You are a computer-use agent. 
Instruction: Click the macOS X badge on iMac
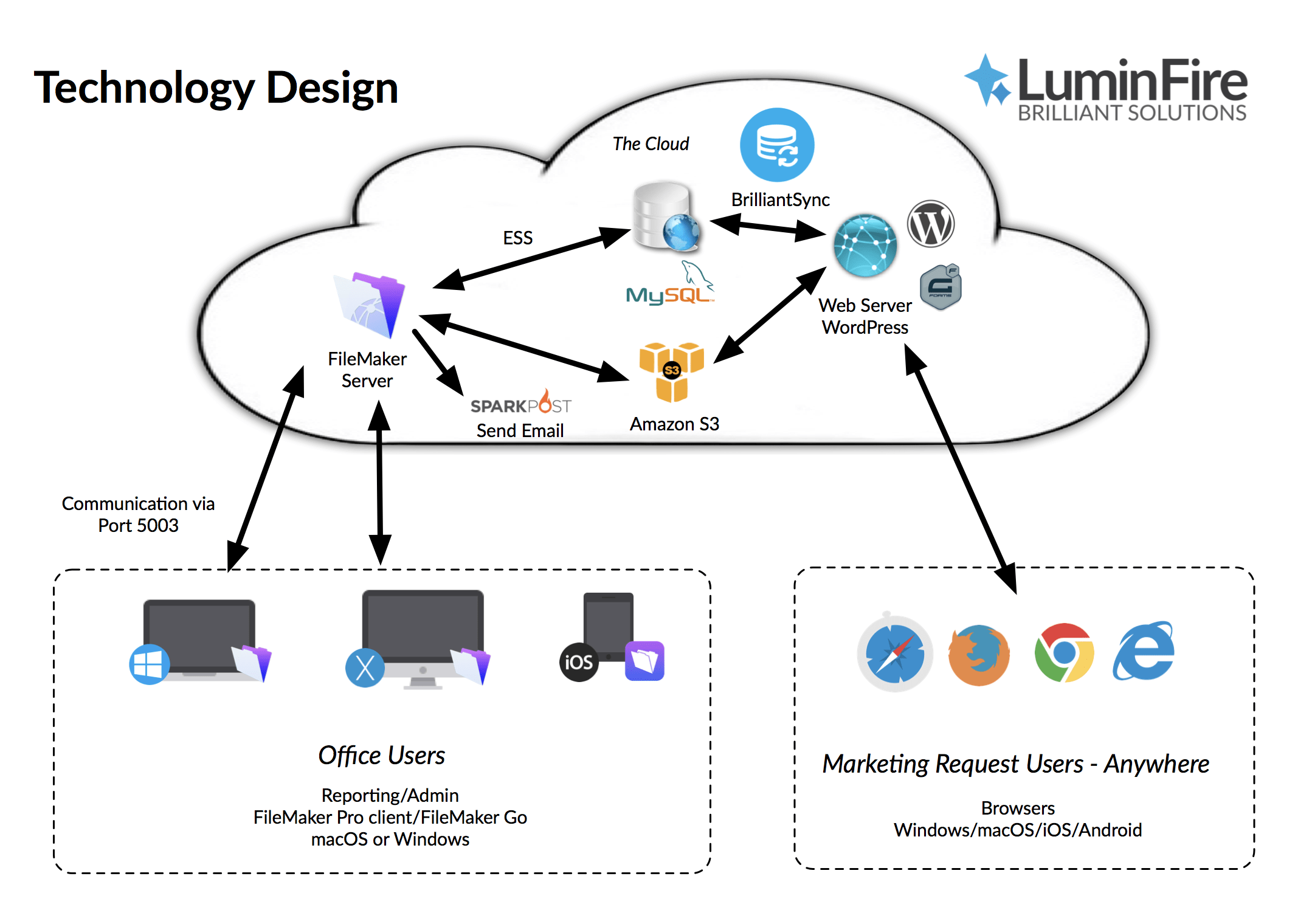pos(365,668)
